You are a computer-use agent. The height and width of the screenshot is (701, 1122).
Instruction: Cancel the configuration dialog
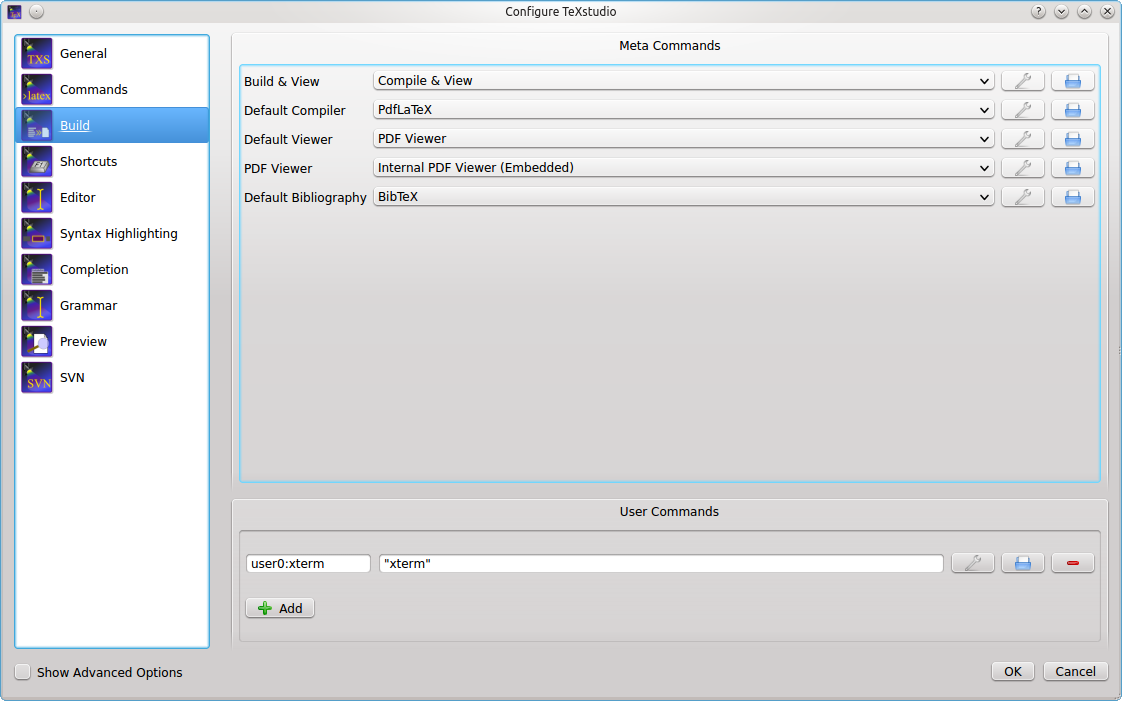pyautogui.click(x=1075, y=671)
